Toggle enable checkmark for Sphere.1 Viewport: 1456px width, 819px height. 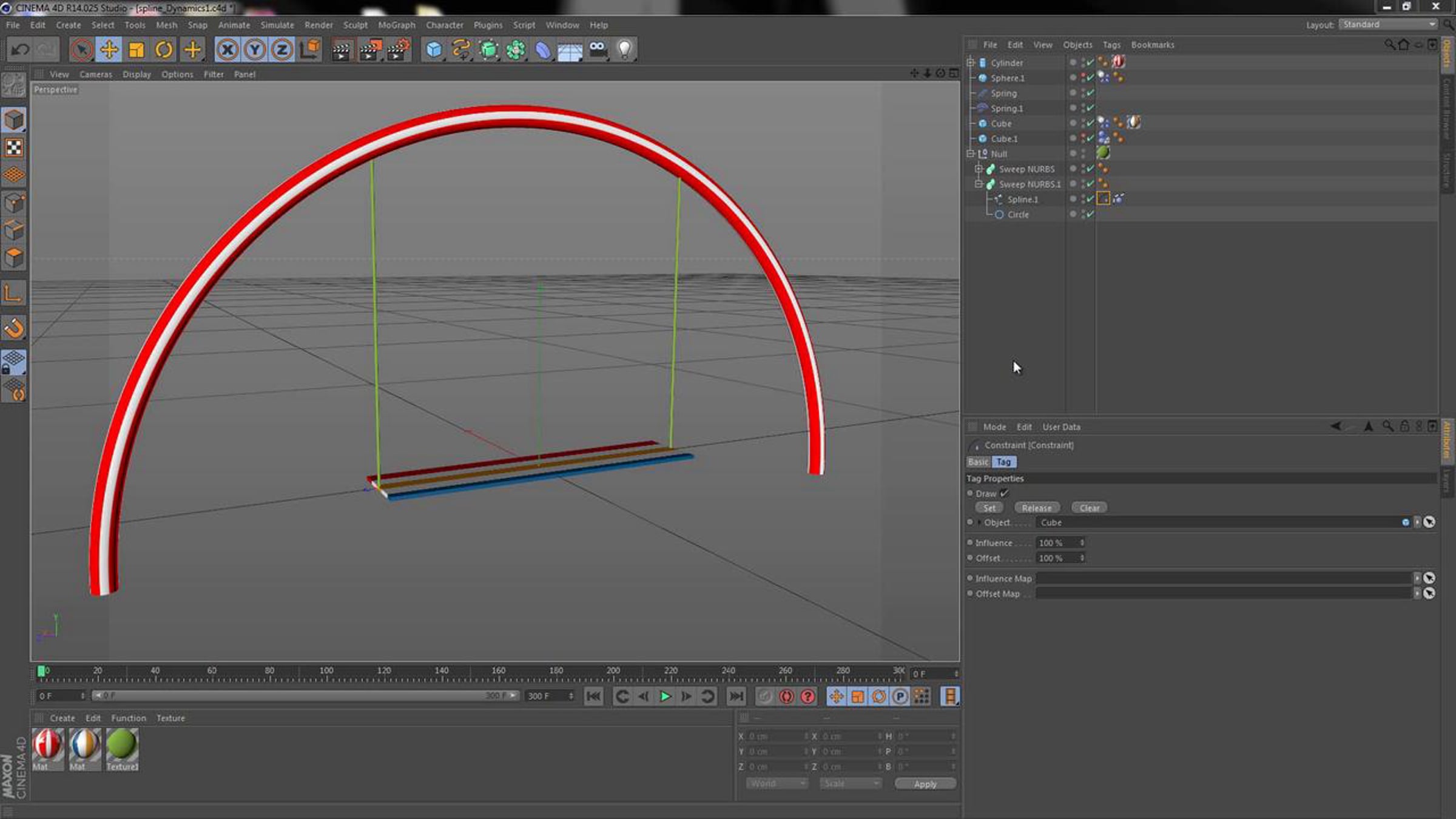(x=1090, y=78)
